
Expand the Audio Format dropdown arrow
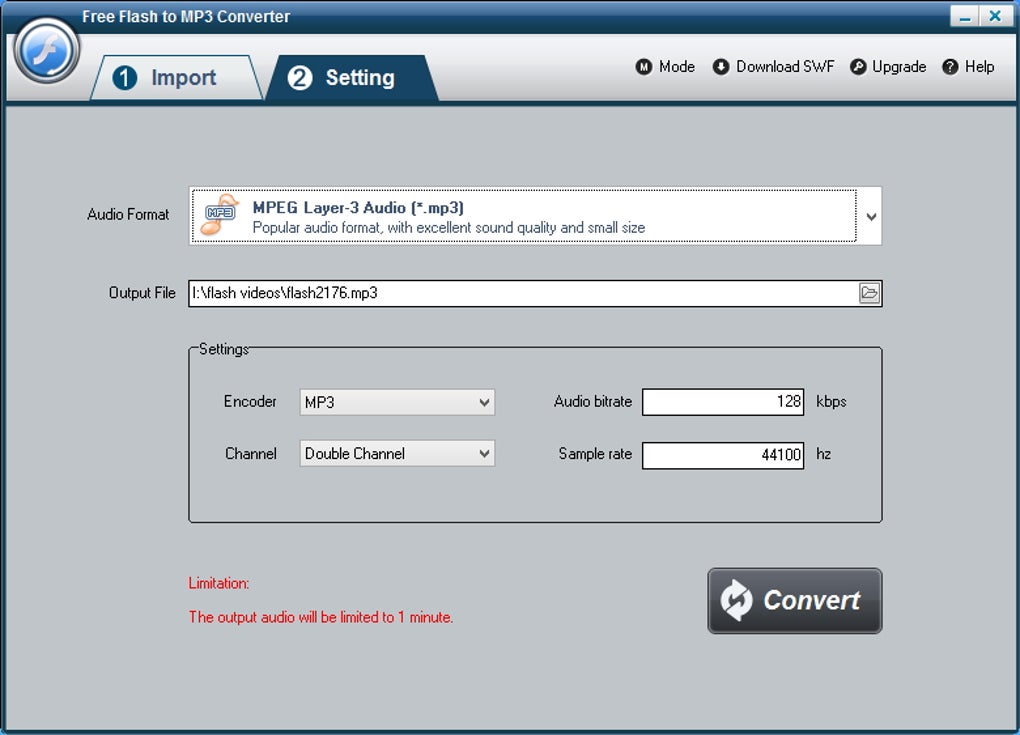coord(871,217)
